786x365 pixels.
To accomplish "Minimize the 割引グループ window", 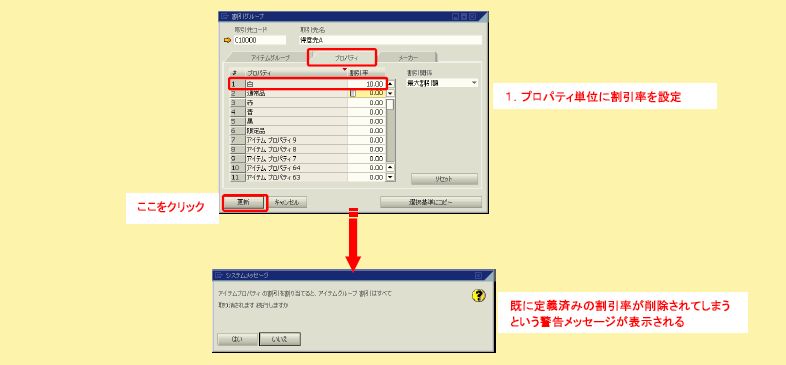I will [455, 17].
